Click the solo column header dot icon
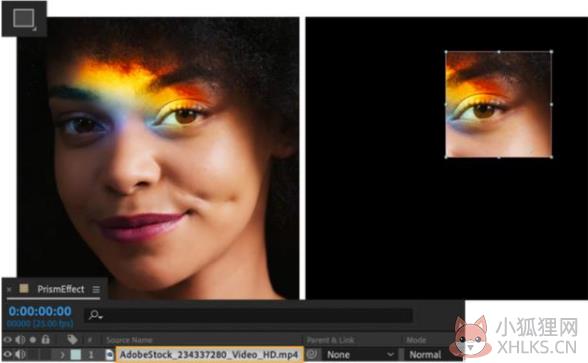This screenshot has height=363, width=588. tap(33, 340)
